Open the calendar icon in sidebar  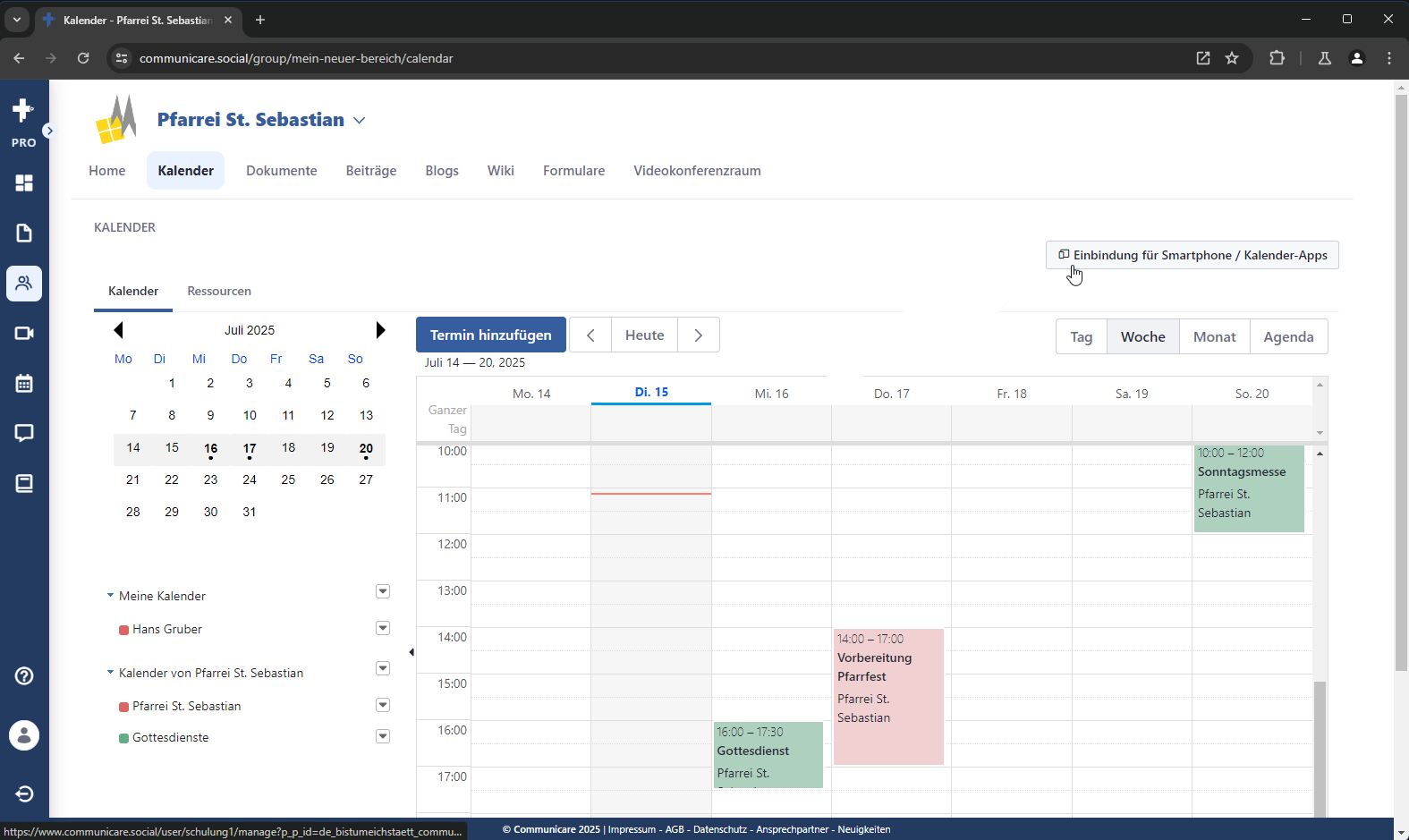[24, 383]
